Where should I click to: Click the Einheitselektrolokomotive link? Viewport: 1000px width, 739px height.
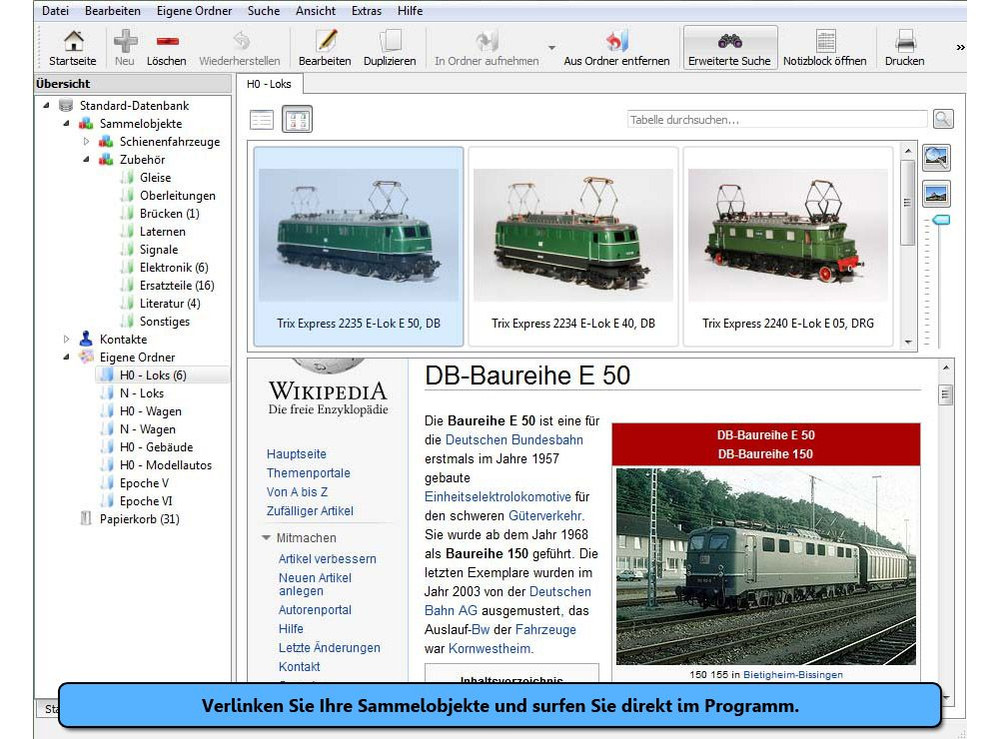(498, 497)
